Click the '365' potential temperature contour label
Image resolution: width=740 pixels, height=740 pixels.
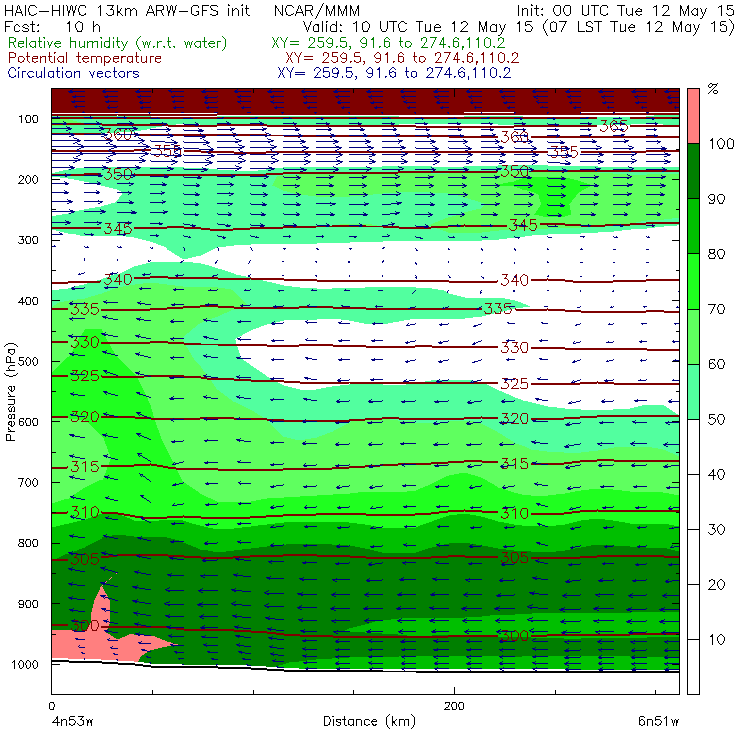614,126
